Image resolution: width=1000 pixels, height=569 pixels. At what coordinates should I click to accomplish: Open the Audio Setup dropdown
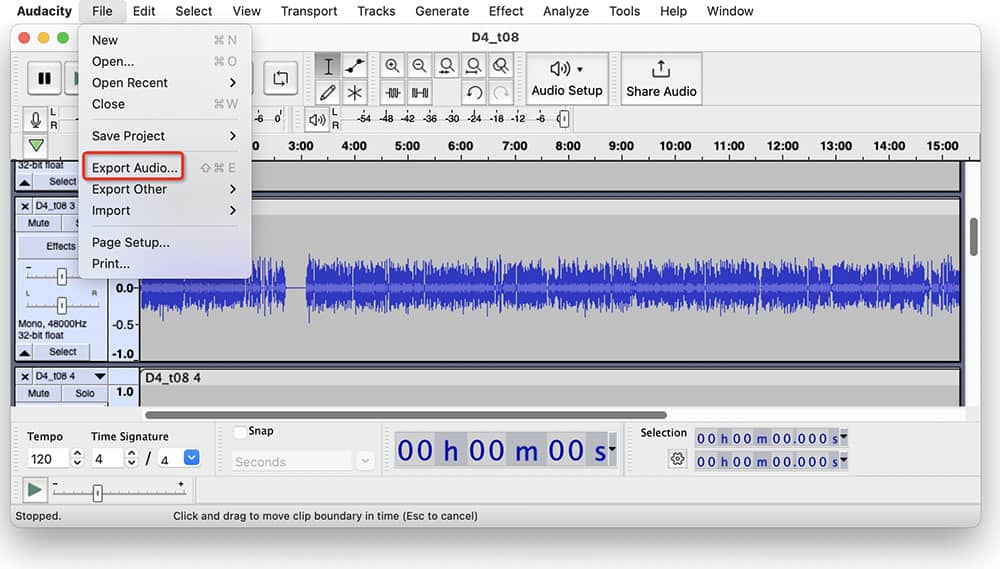pyautogui.click(x=567, y=79)
